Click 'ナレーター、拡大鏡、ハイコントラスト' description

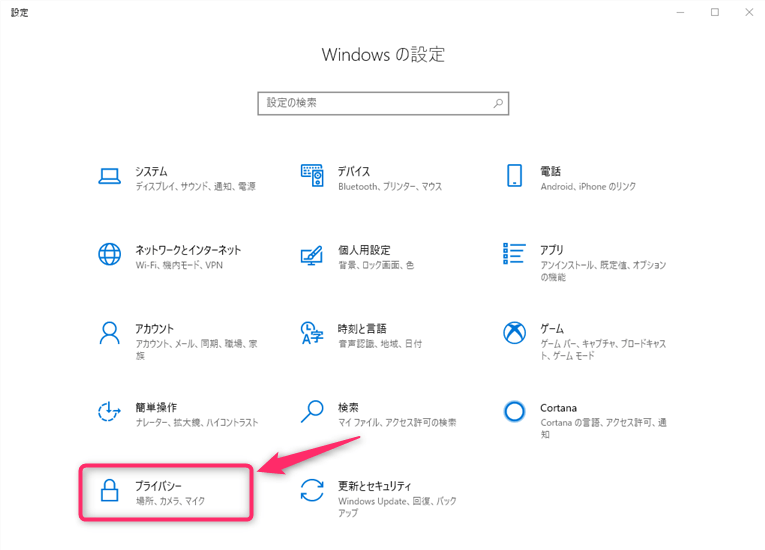[x=197, y=422]
